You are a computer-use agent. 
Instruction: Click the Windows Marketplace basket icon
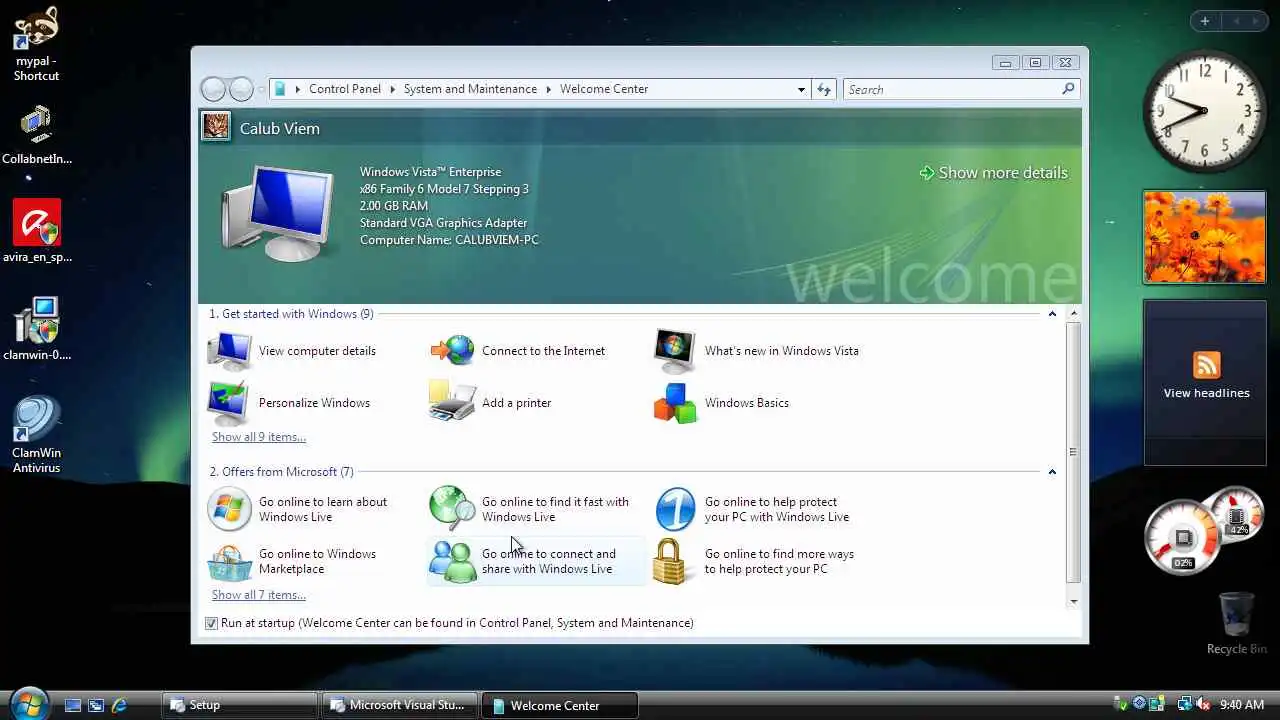point(230,562)
